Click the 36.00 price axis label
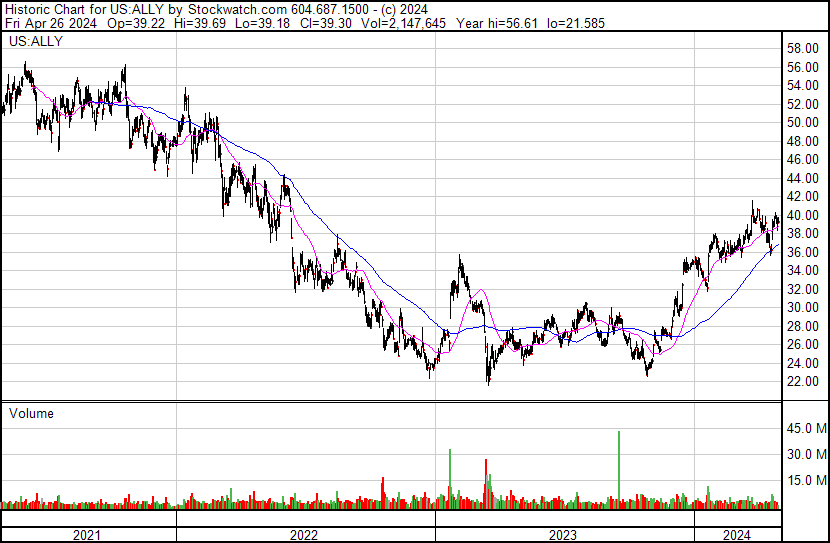 pyautogui.click(x=802, y=252)
